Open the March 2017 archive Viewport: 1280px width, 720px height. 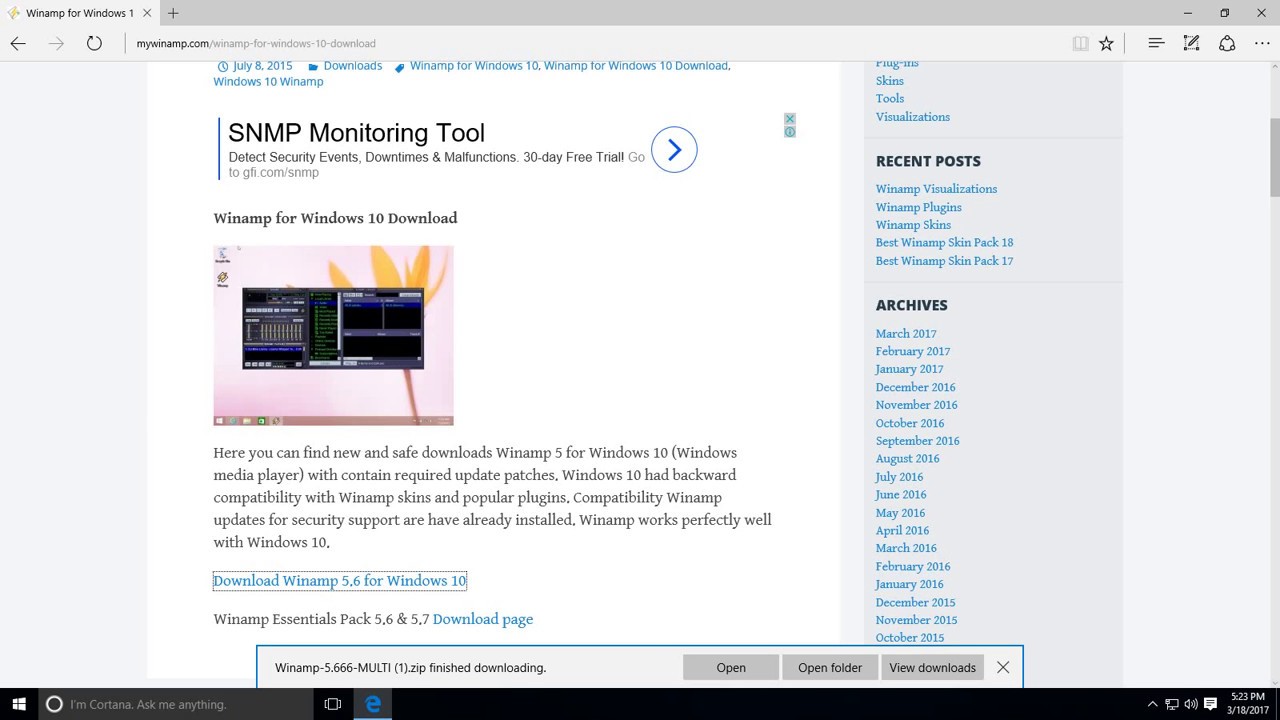click(x=906, y=334)
